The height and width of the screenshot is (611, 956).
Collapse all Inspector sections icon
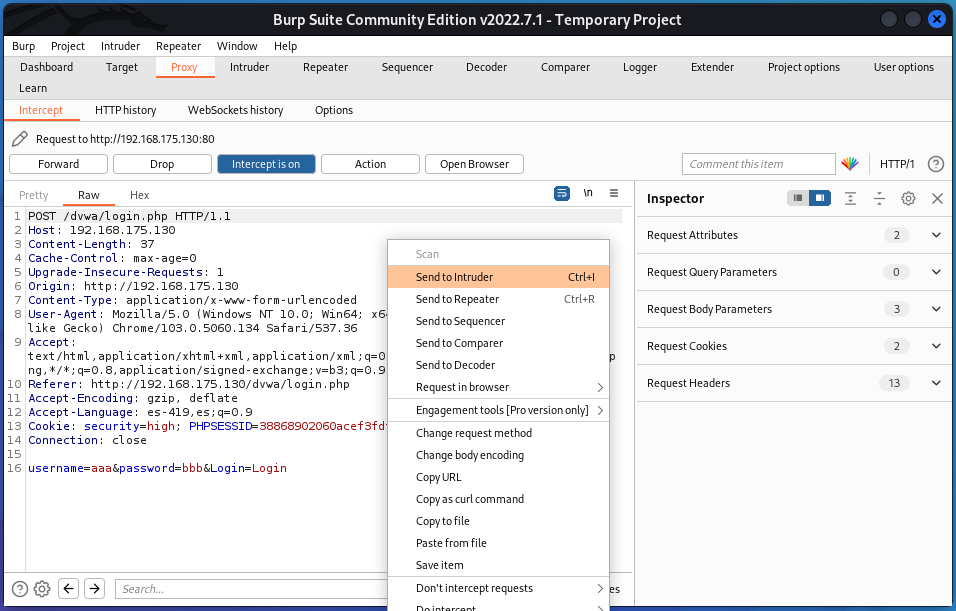(x=879, y=198)
